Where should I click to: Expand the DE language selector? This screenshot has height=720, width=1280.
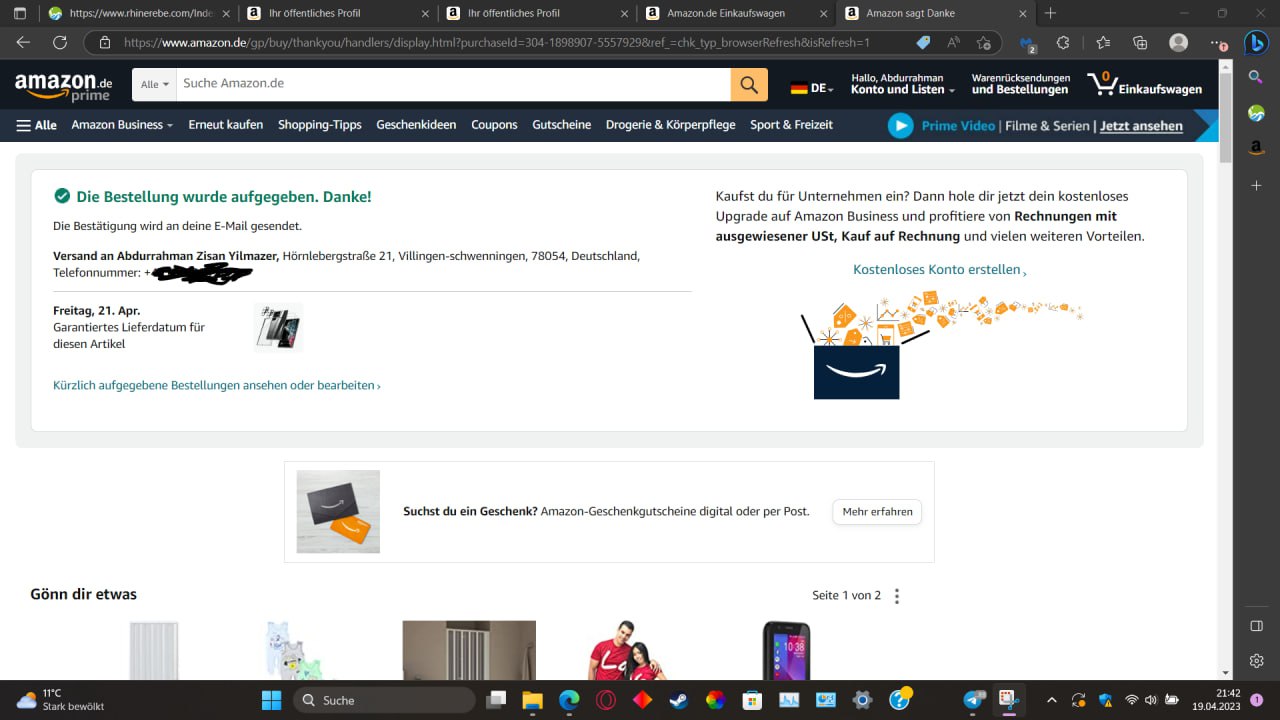click(811, 88)
